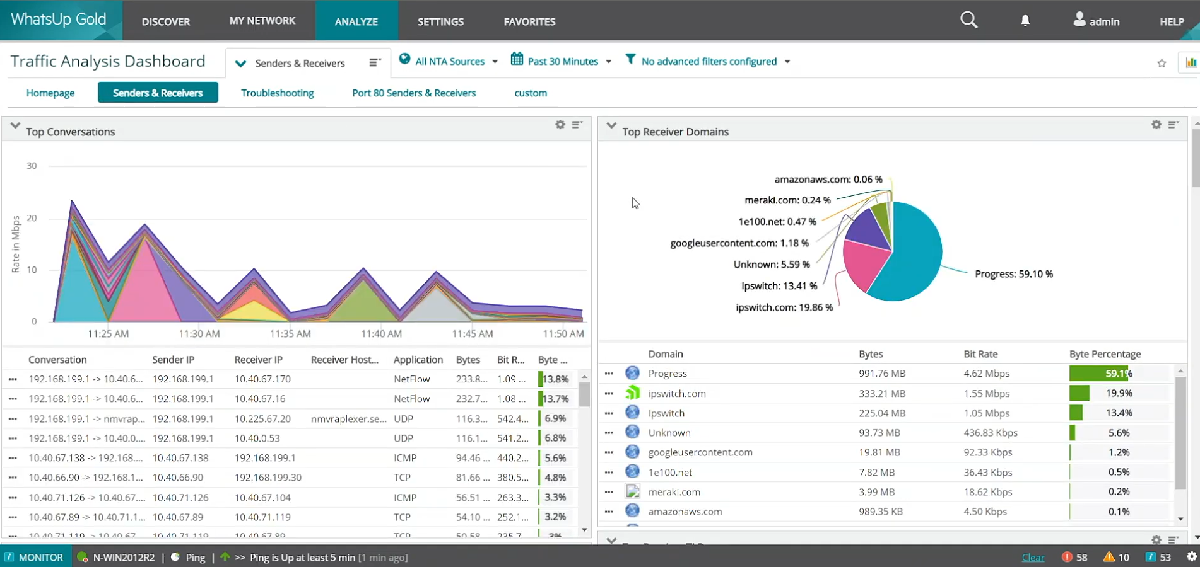Click the blue status count 53
This screenshot has width=1200, height=567.
click(x=1158, y=557)
